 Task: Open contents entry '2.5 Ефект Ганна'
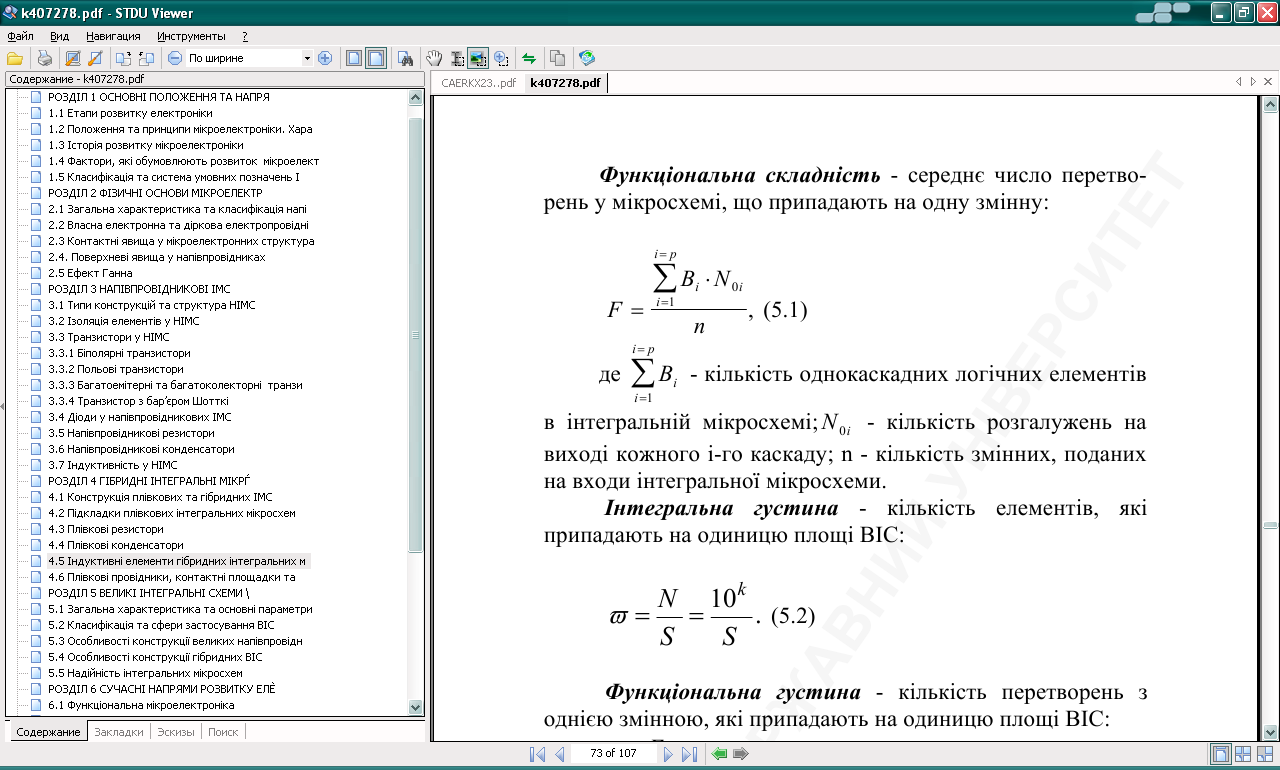pos(90,273)
